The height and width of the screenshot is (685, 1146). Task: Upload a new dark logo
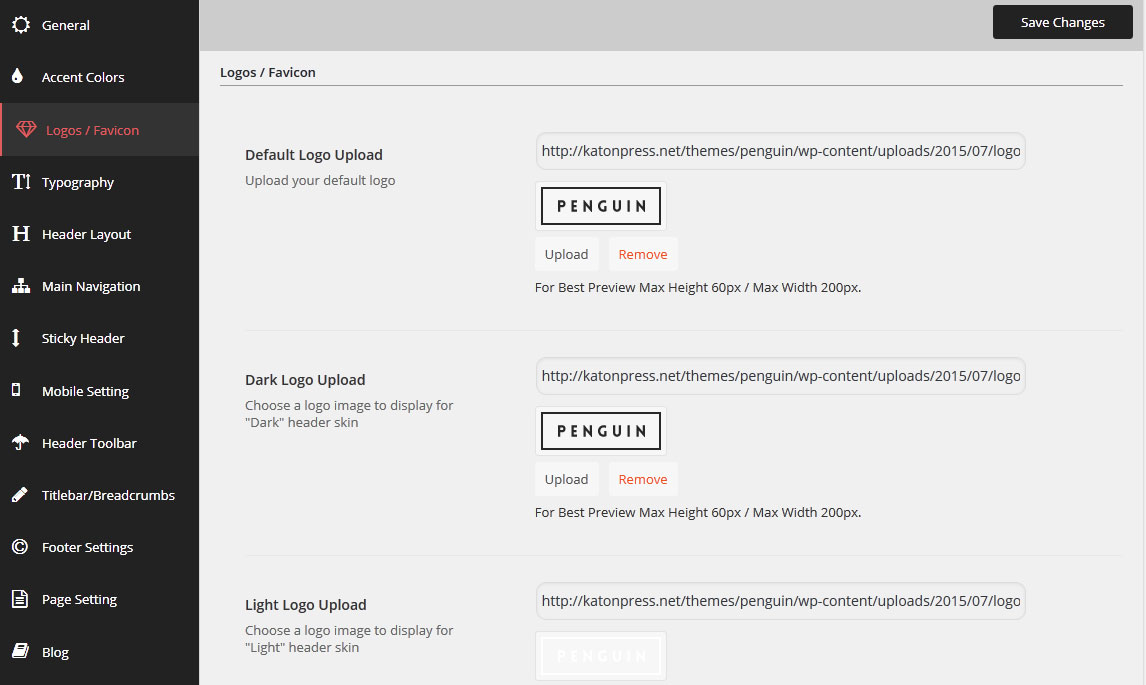566,479
